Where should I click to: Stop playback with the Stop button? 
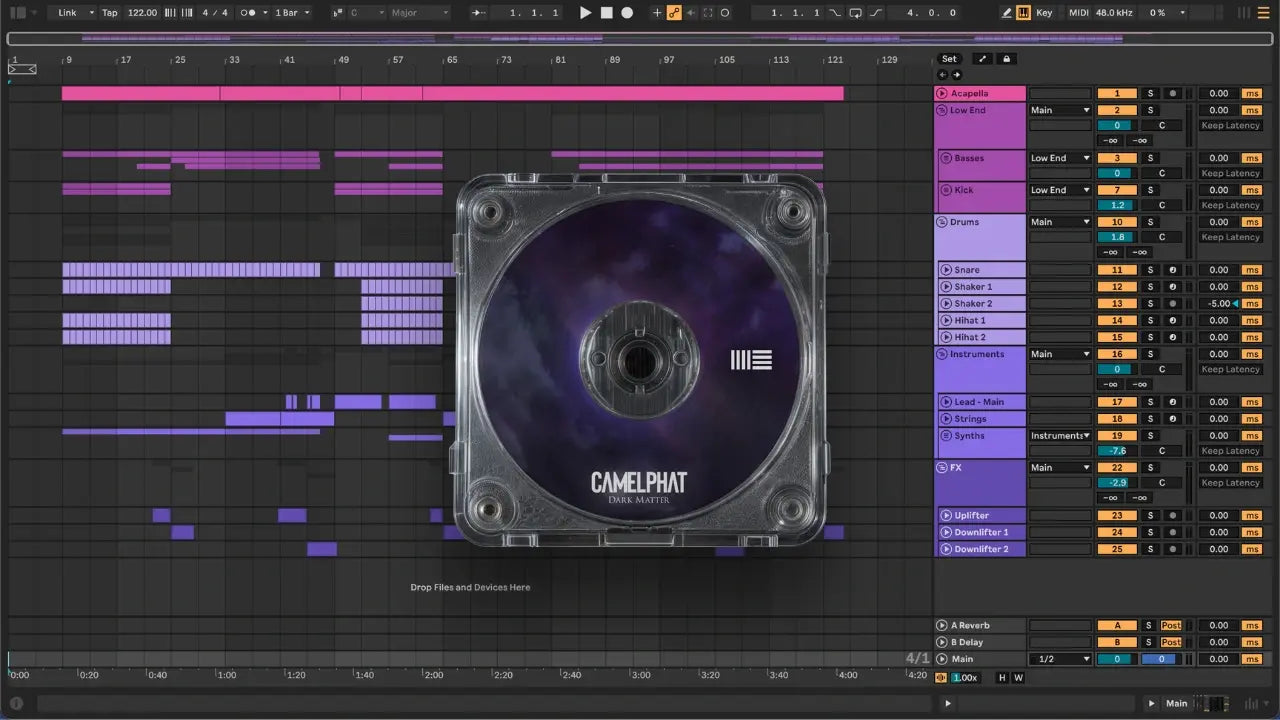606,13
